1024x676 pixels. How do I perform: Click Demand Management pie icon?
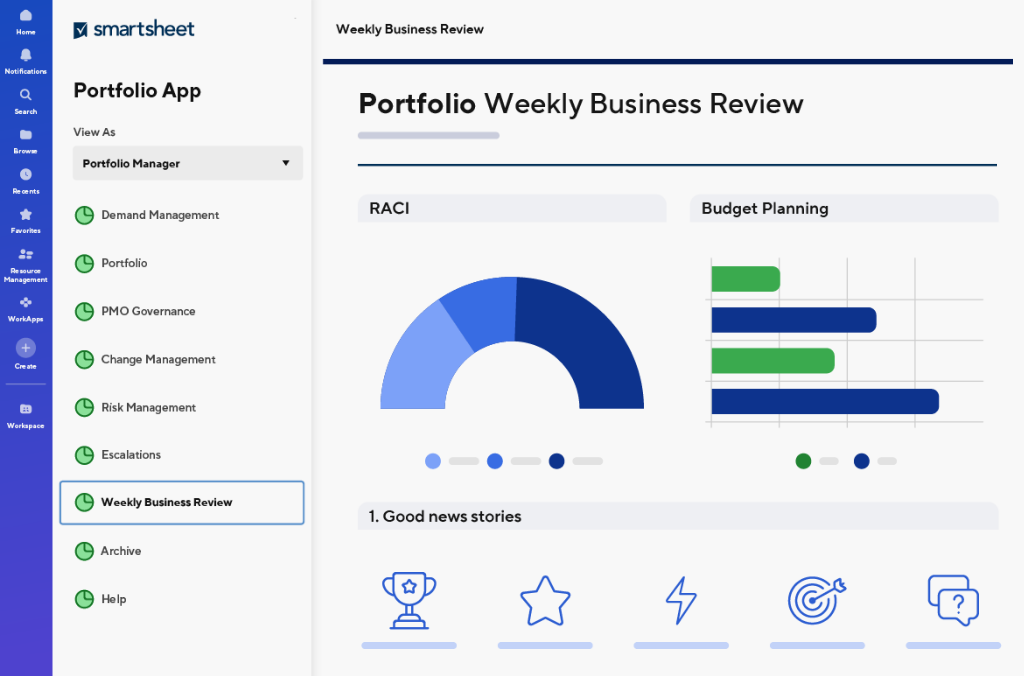84,215
